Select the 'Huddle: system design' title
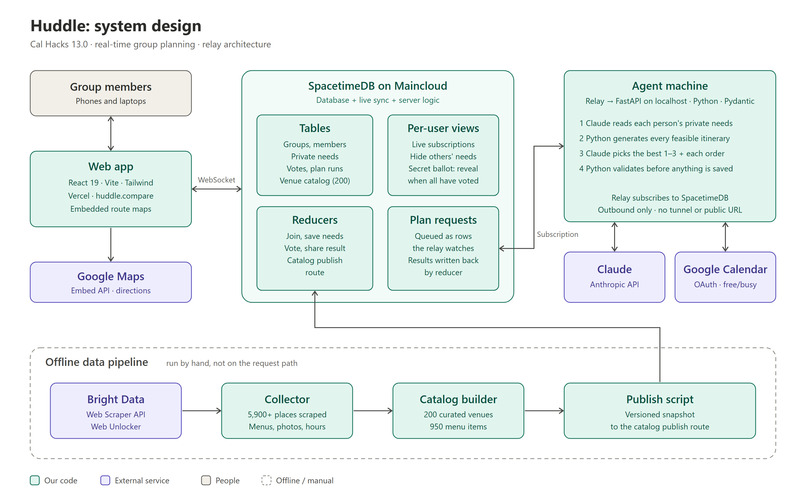Image resolution: width=806 pixels, height=504 pixels. pos(116,26)
